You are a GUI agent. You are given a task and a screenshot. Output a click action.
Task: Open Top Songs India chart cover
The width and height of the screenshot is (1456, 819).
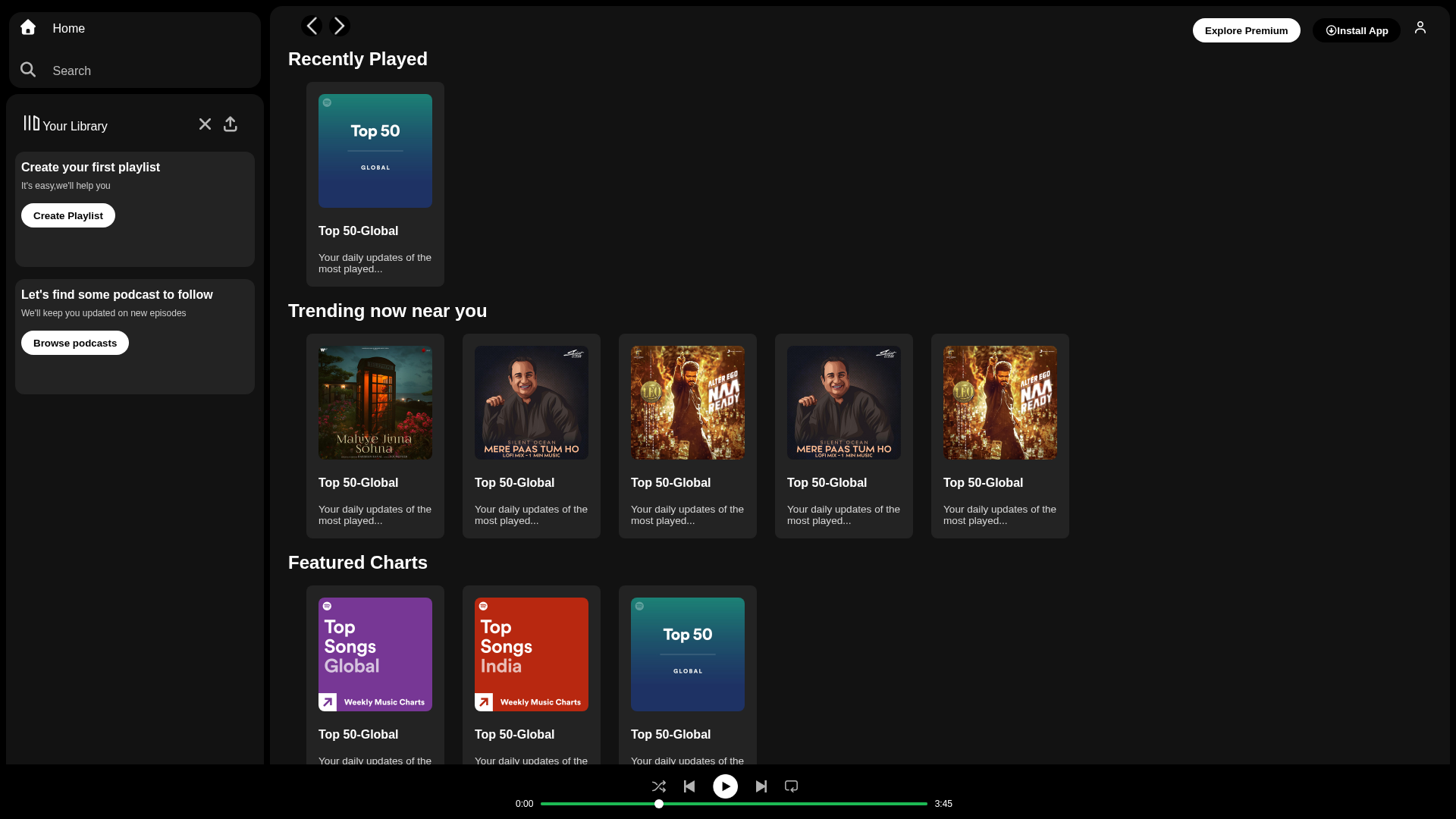532,654
